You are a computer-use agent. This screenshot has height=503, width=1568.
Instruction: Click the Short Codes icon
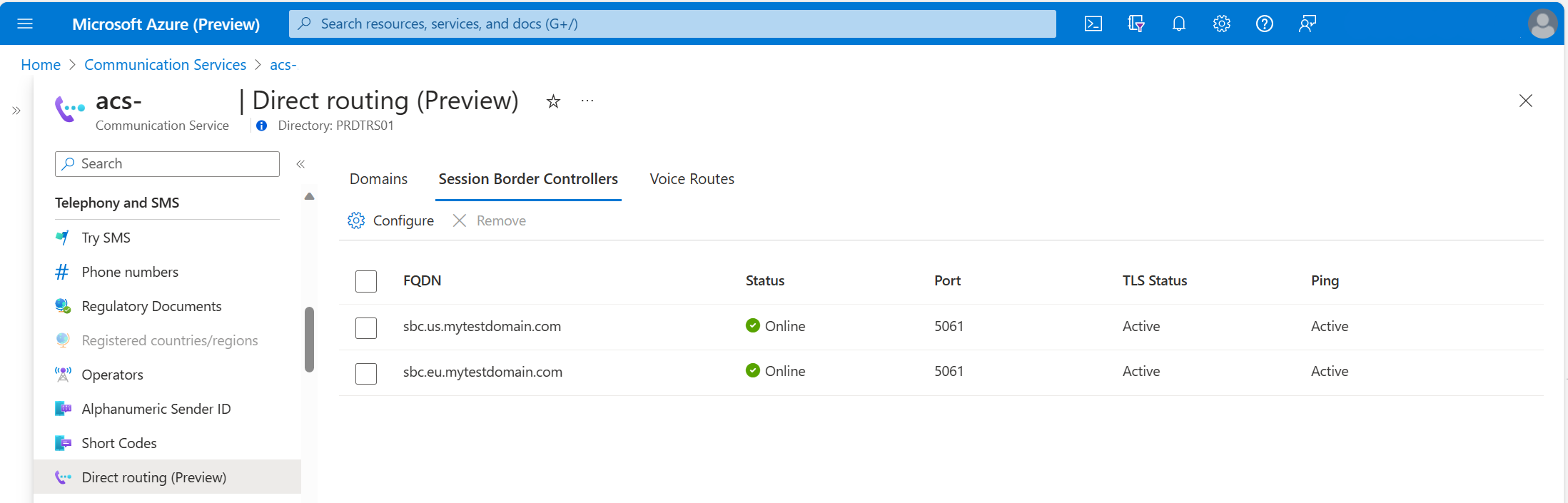pos(63,443)
